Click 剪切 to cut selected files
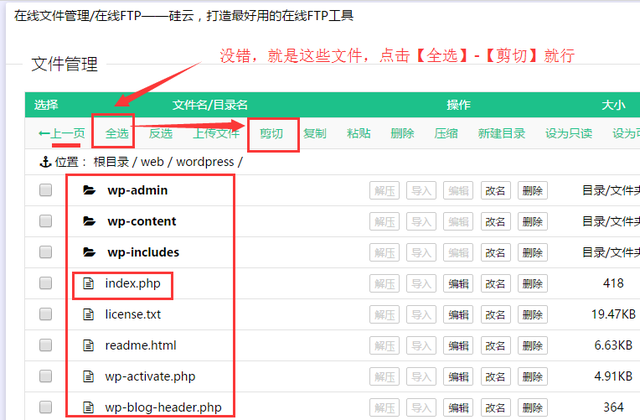 (271, 133)
